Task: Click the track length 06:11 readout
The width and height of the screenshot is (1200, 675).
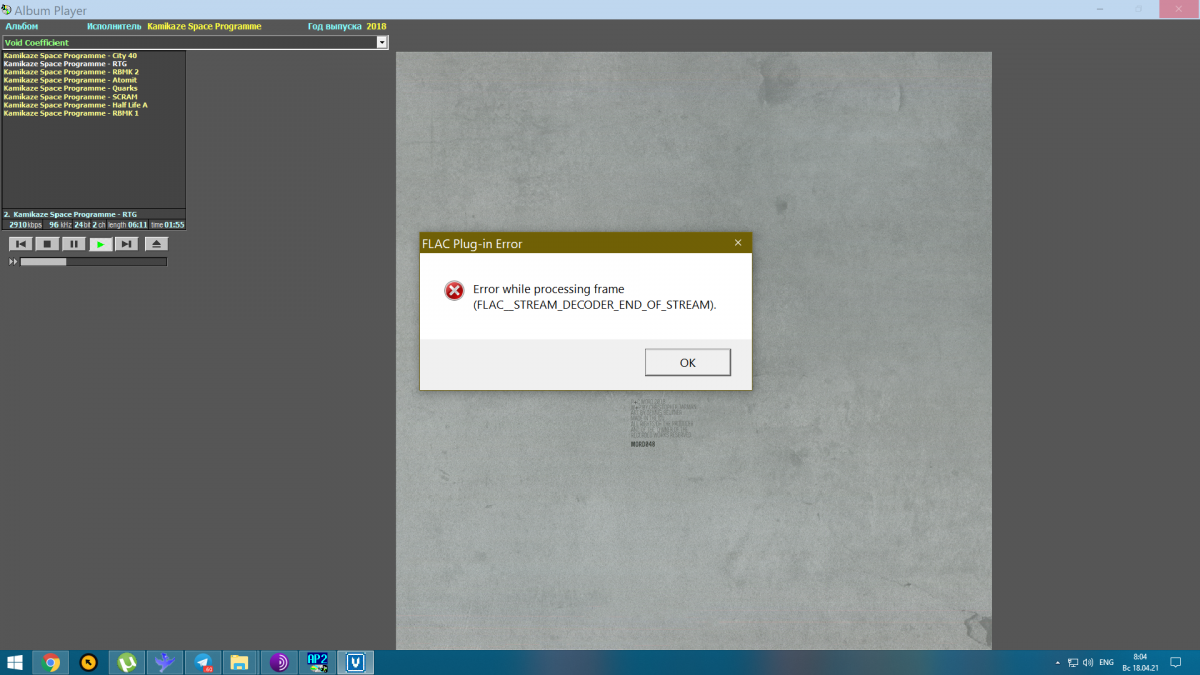Action: 127,225
